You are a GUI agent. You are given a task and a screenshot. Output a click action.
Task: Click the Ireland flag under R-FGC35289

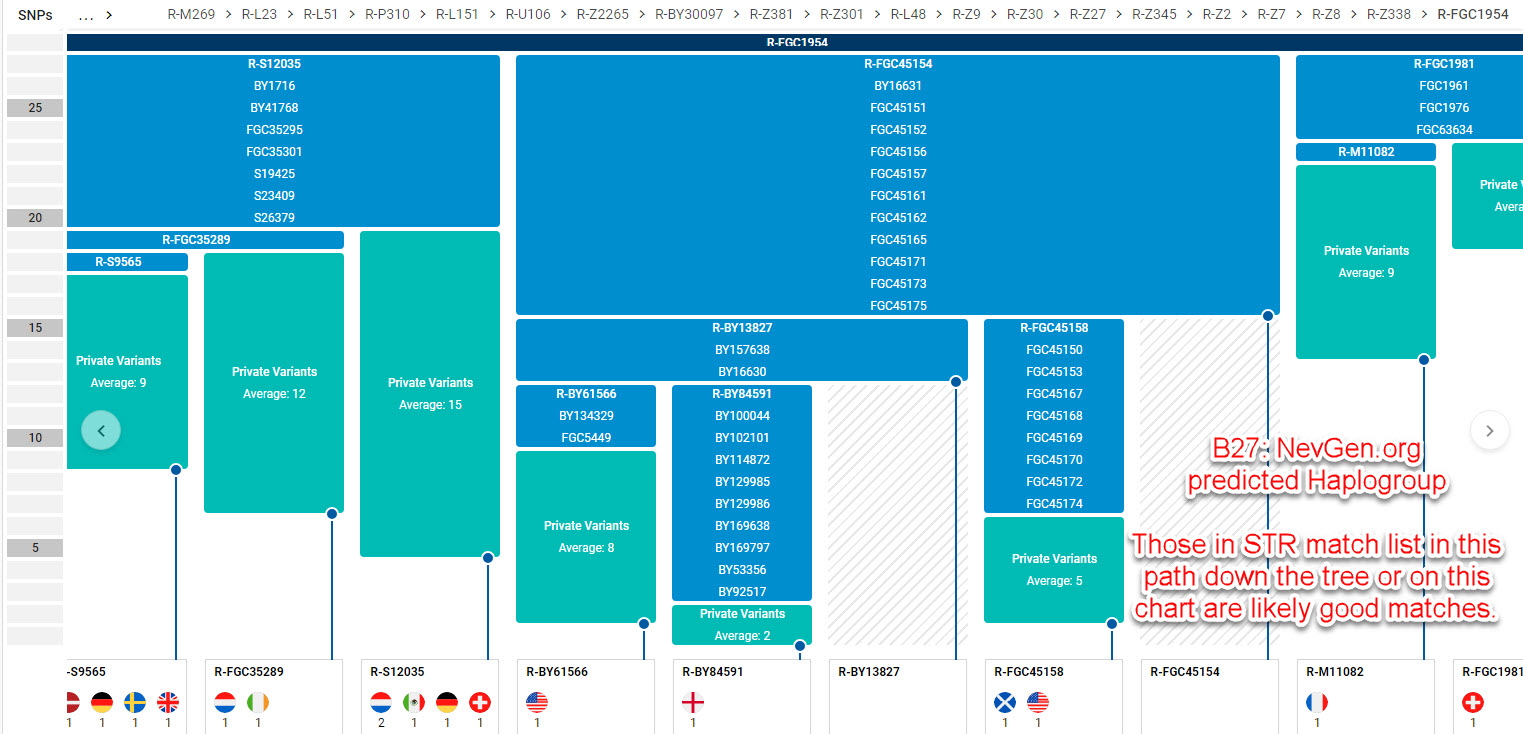258,702
